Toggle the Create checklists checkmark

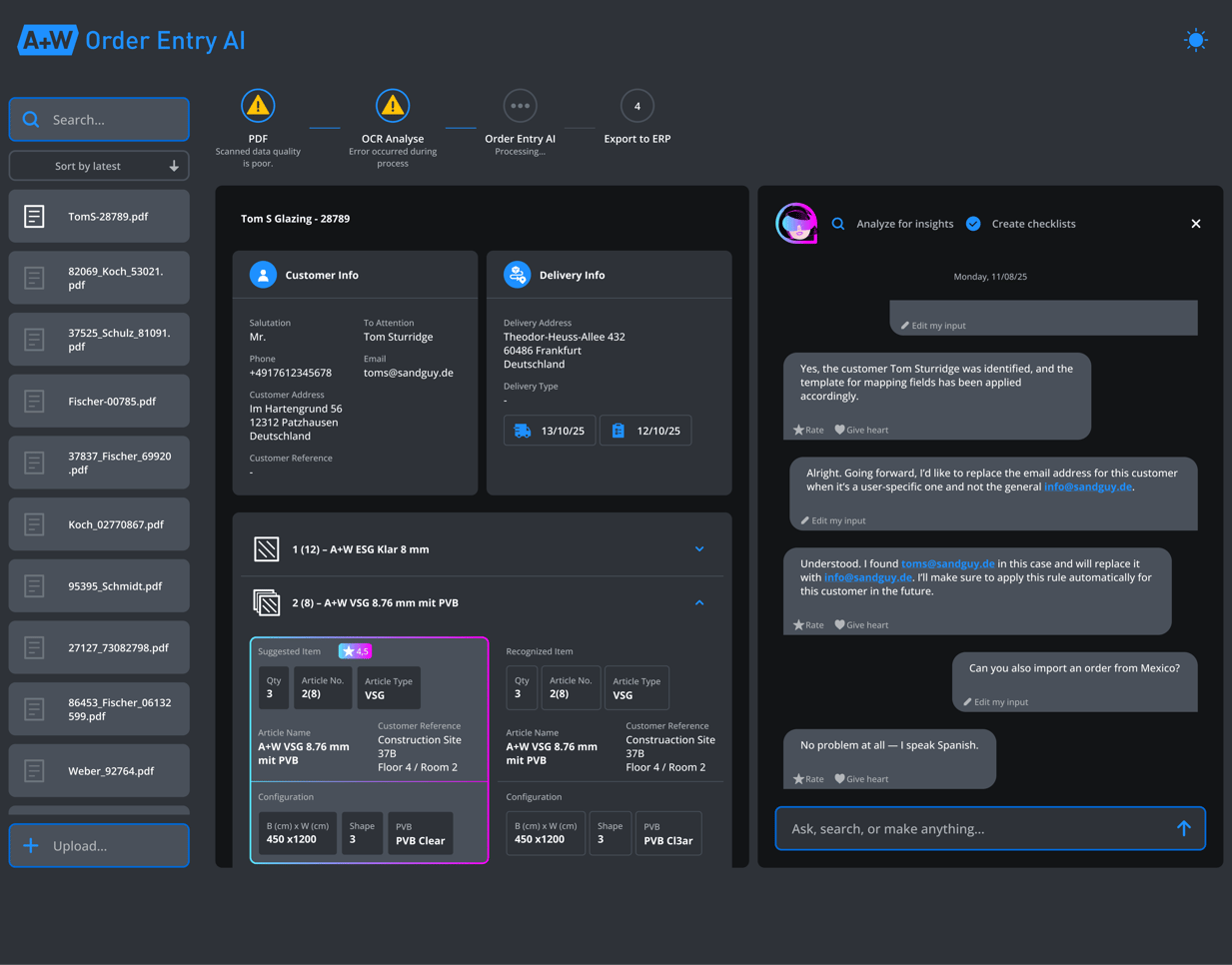(x=973, y=224)
